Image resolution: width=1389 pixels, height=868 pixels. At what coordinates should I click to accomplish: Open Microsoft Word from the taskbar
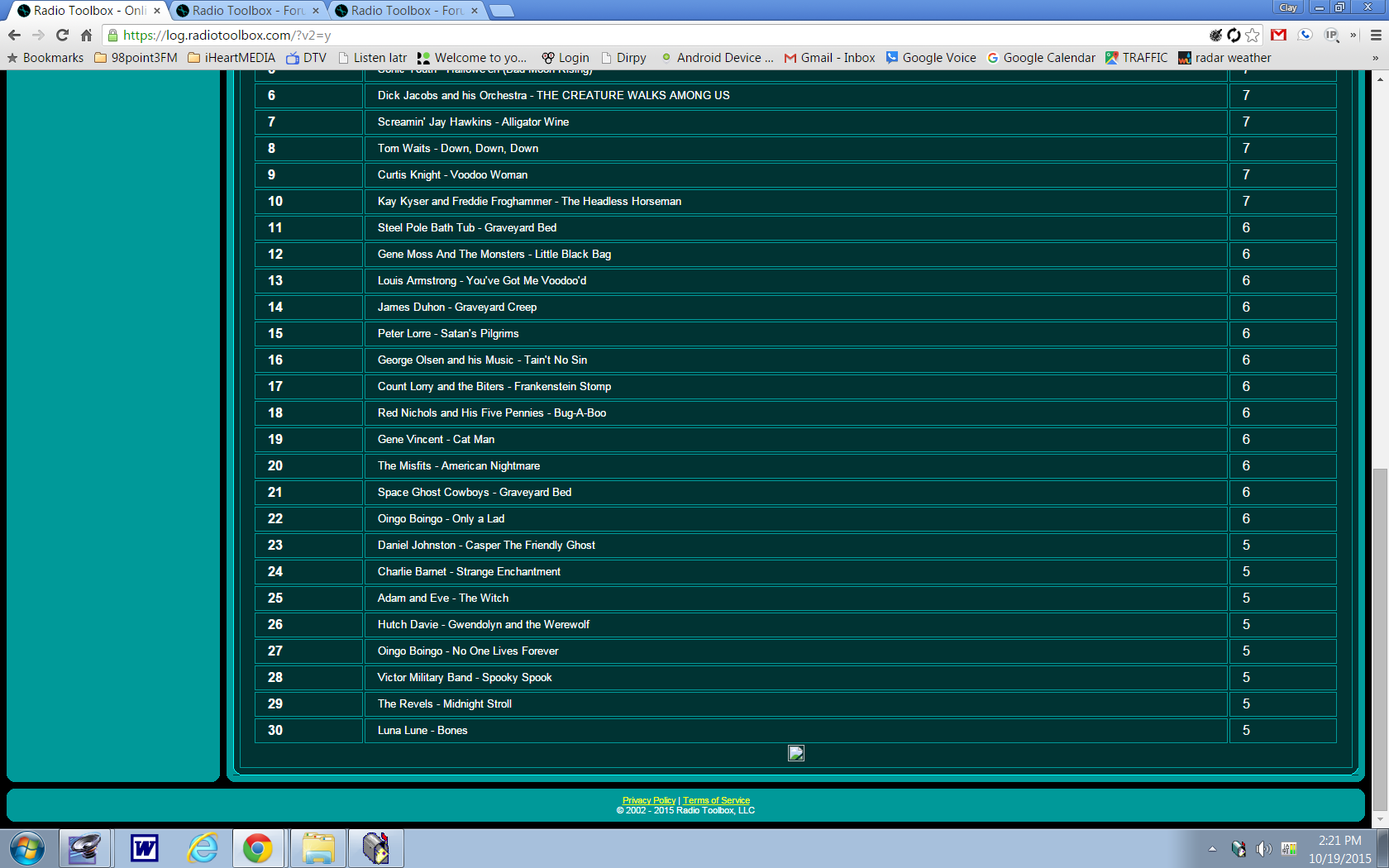click(x=145, y=848)
